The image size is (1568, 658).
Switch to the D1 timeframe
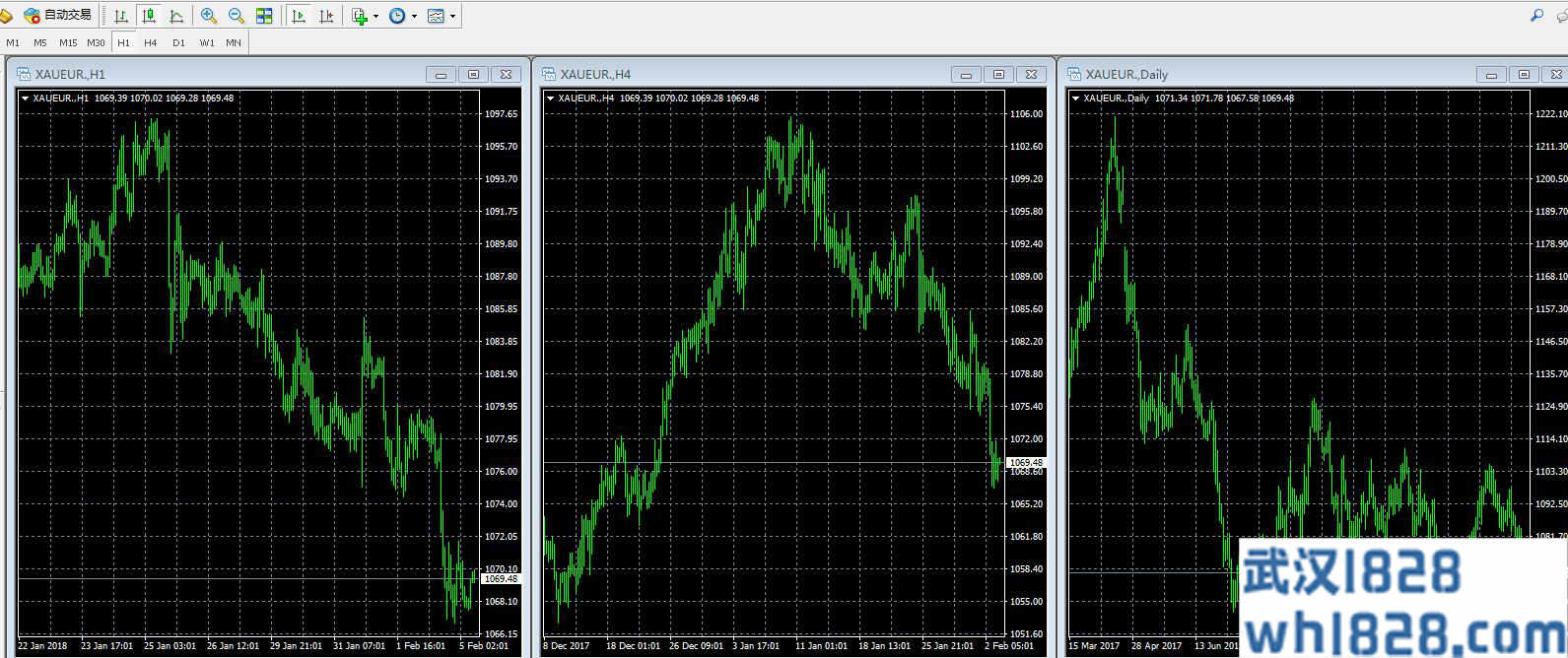point(178,42)
